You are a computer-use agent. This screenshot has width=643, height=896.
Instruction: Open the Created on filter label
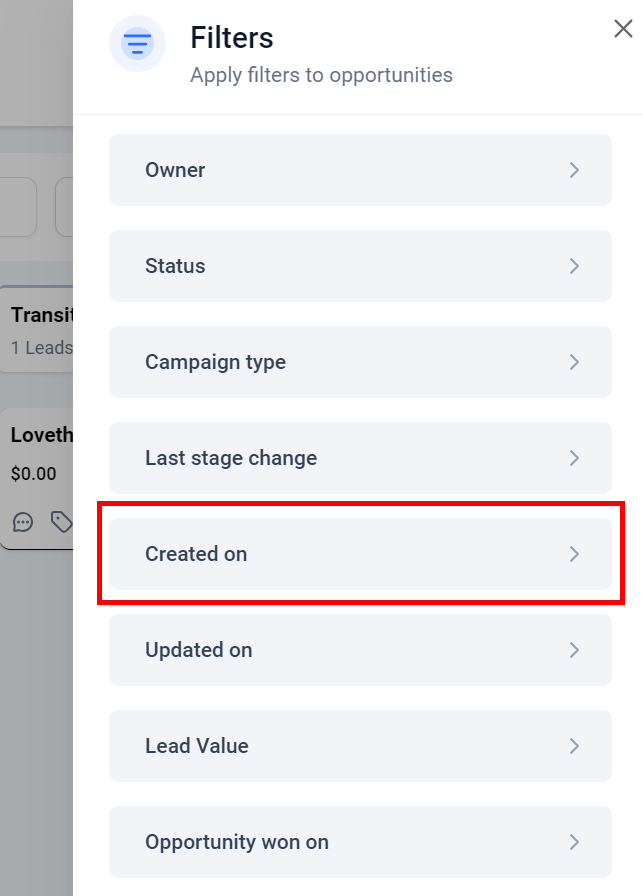click(196, 554)
